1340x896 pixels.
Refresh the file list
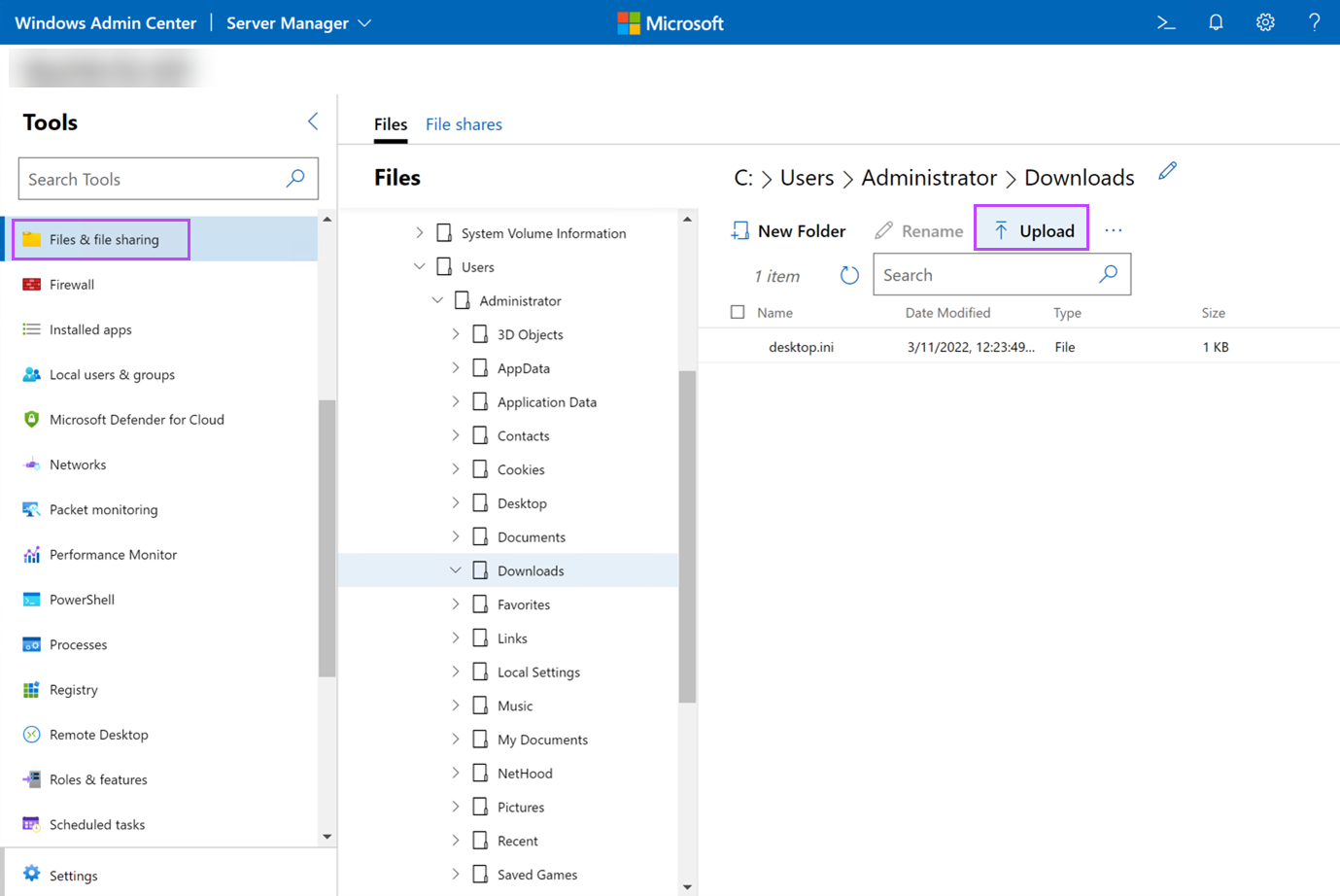point(849,275)
